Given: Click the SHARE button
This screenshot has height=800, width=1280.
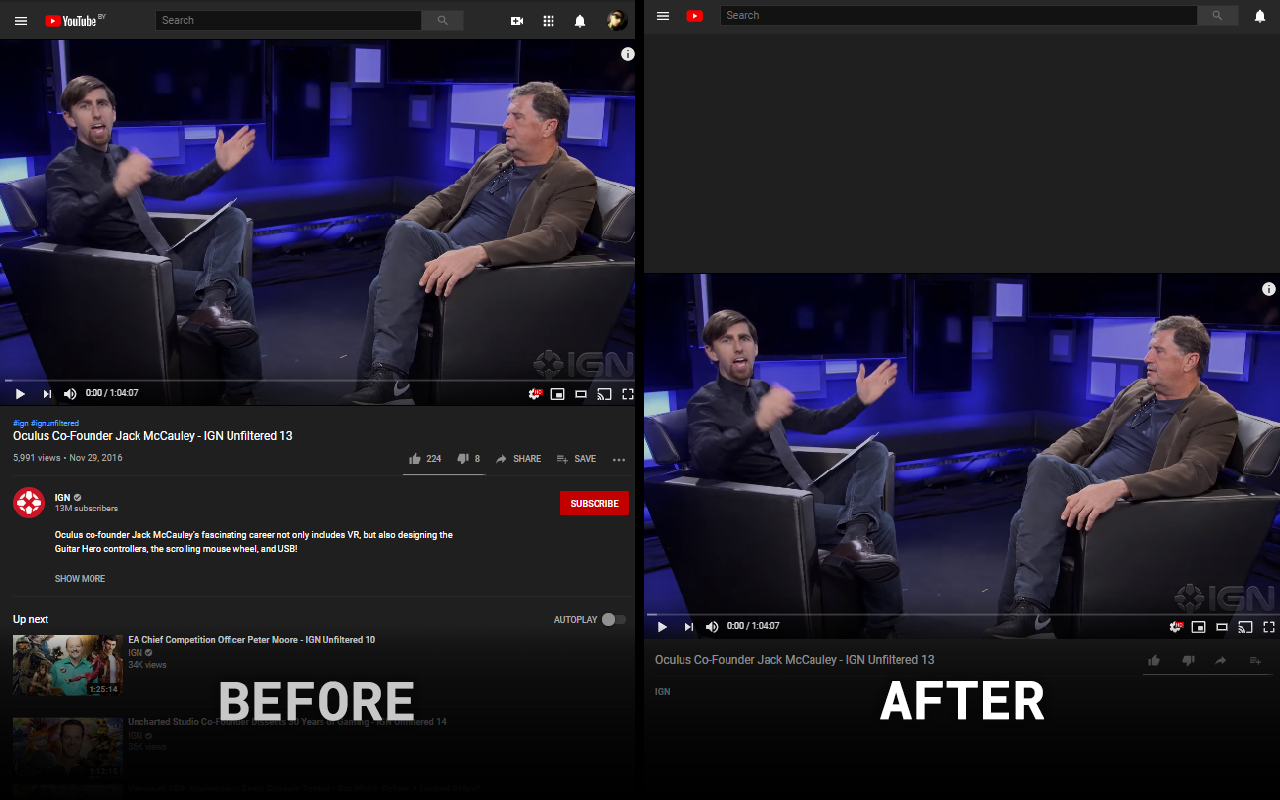Looking at the screenshot, I should 518,459.
